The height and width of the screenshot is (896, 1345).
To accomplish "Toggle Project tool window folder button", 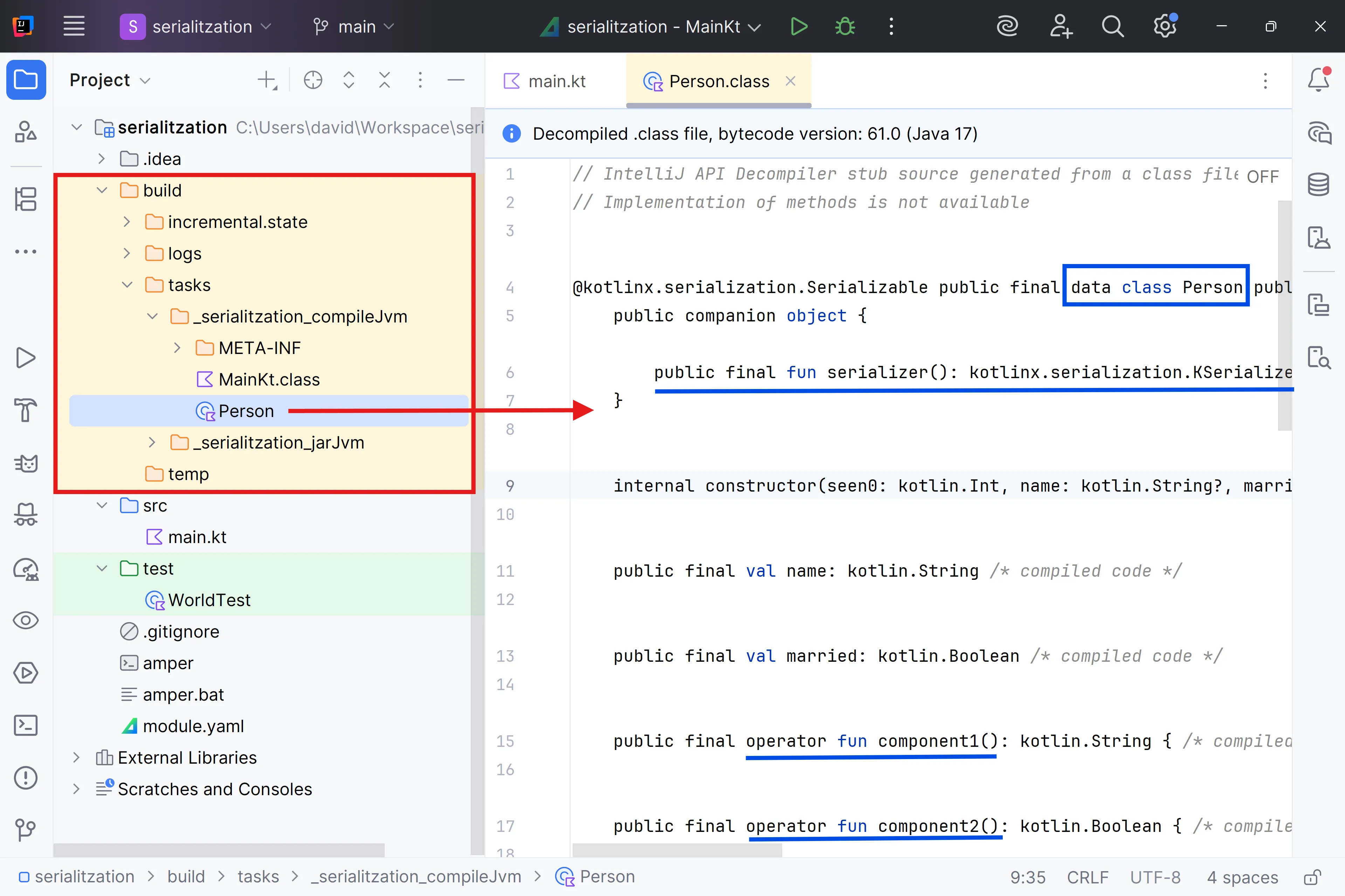I will [x=26, y=80].
